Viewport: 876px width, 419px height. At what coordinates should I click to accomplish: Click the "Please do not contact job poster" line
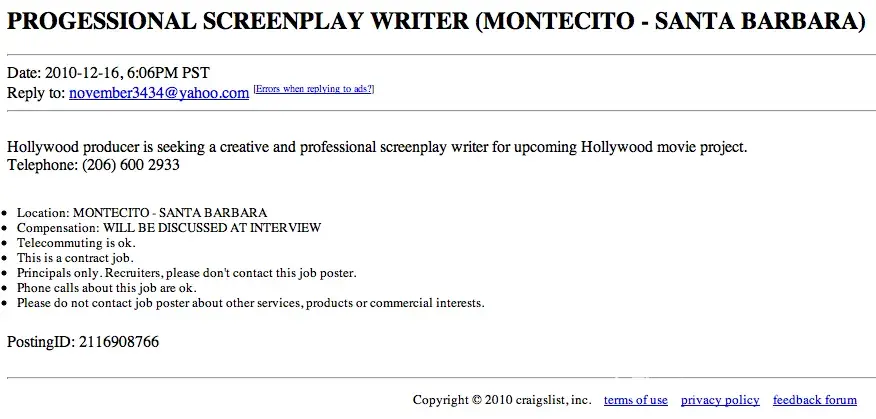click(x=250, y=302)
